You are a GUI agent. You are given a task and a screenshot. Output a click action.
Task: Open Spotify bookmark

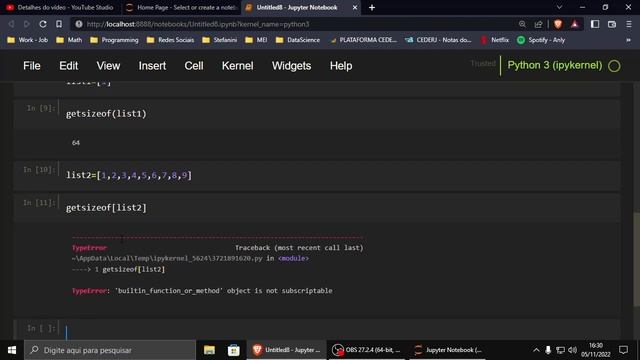[x=541, y=40]
